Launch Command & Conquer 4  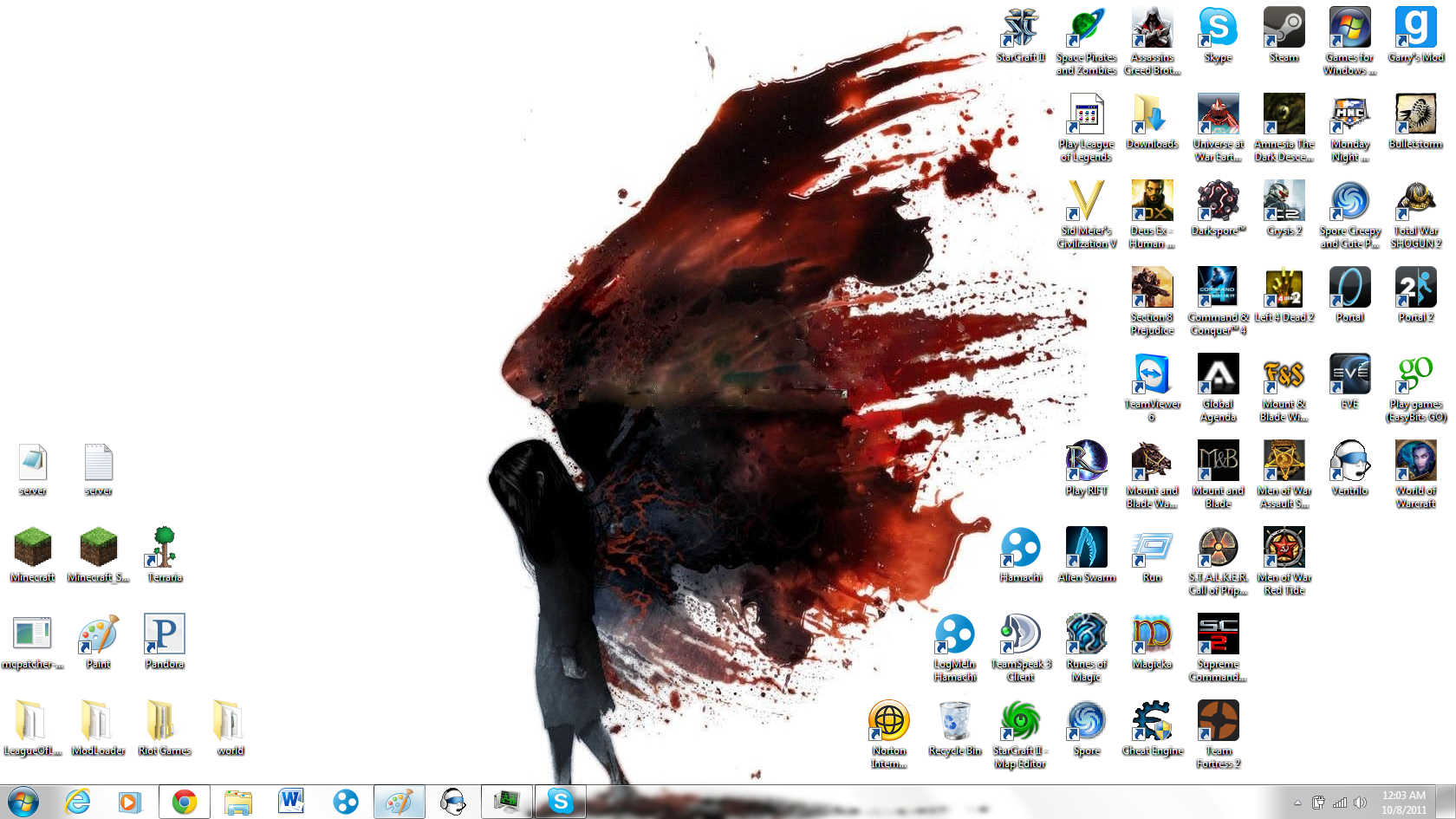tap(1218, 302)
